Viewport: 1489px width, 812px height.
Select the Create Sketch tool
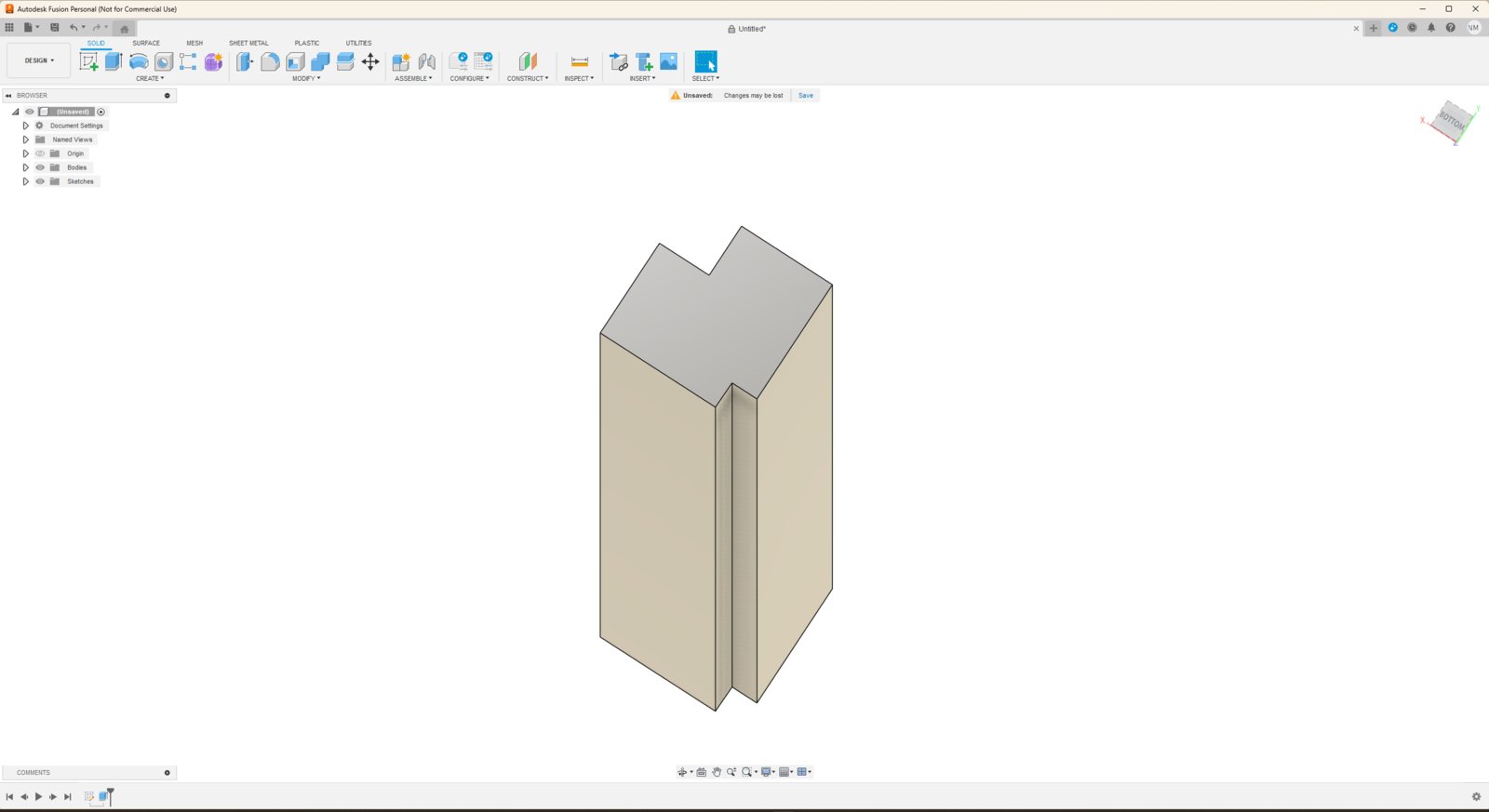[x=88, y=61]
